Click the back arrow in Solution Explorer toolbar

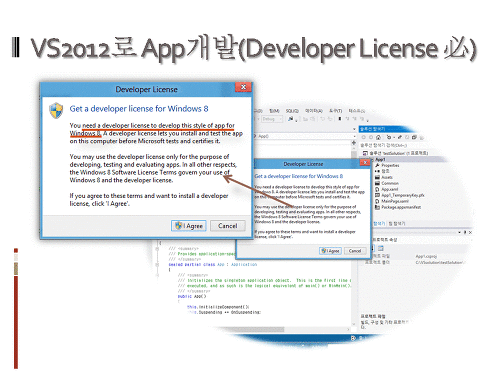pos(363,137)
